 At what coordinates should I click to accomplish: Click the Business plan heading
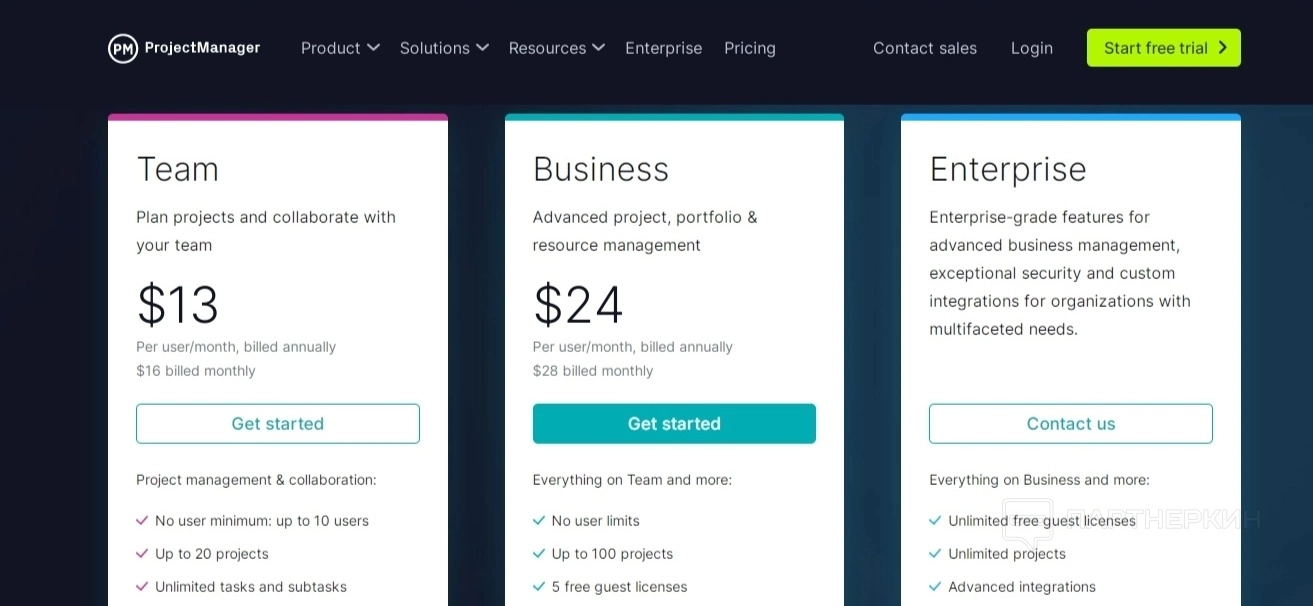[601, 169]
